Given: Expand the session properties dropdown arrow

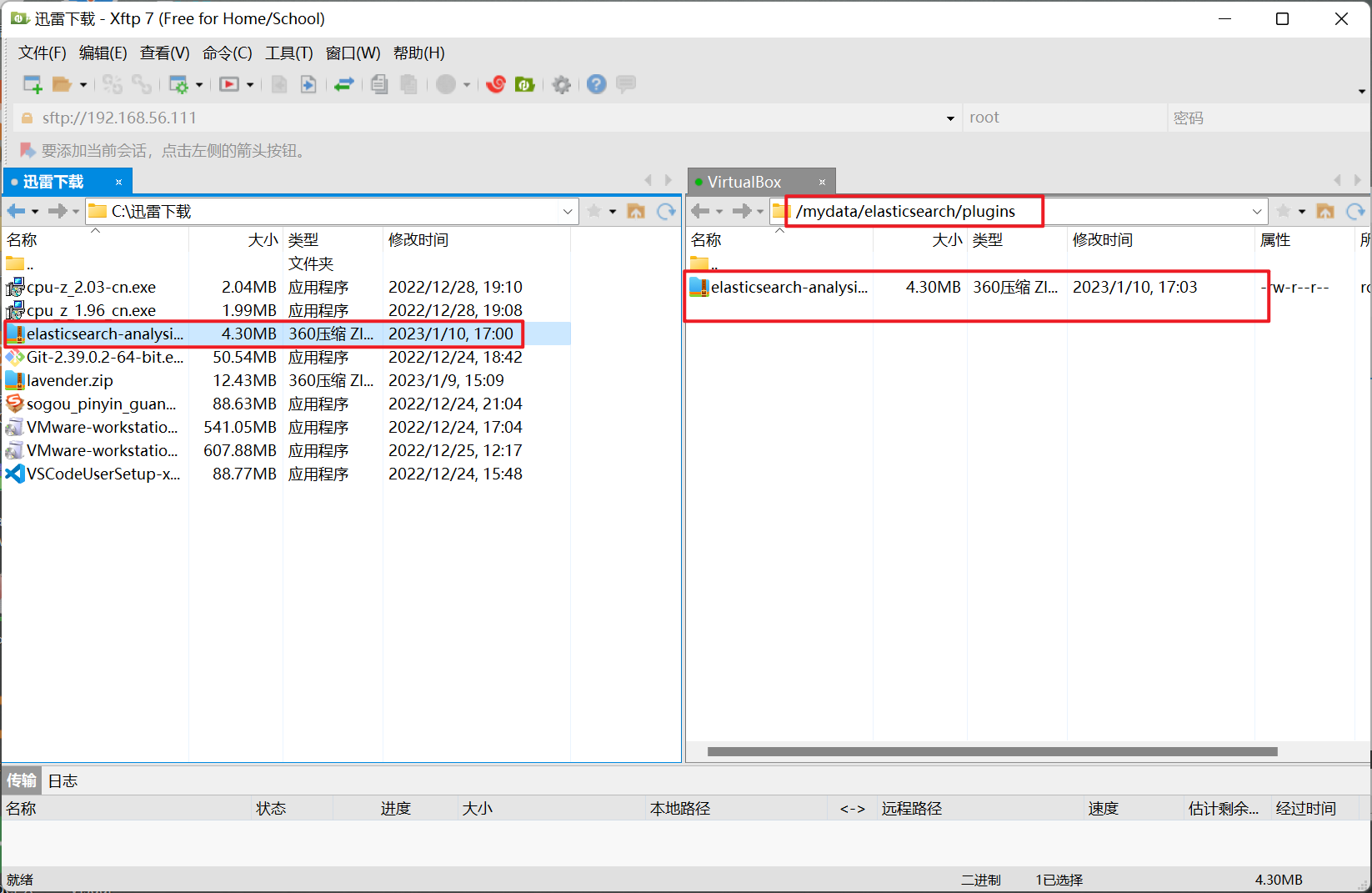Looking at the screenshot, I should (x=198, y=85).
